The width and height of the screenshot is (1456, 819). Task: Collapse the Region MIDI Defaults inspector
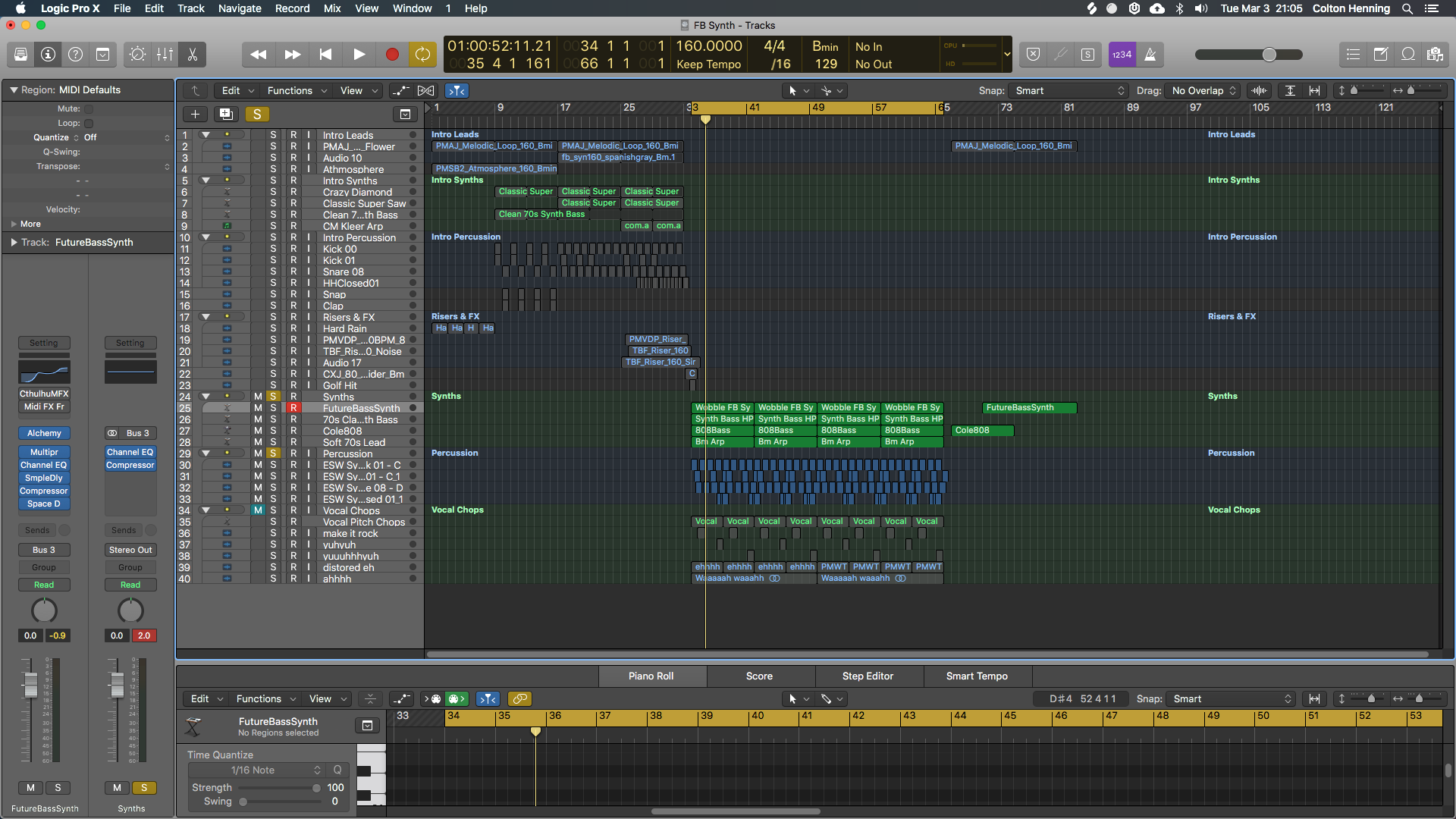(x=14, y=90)
